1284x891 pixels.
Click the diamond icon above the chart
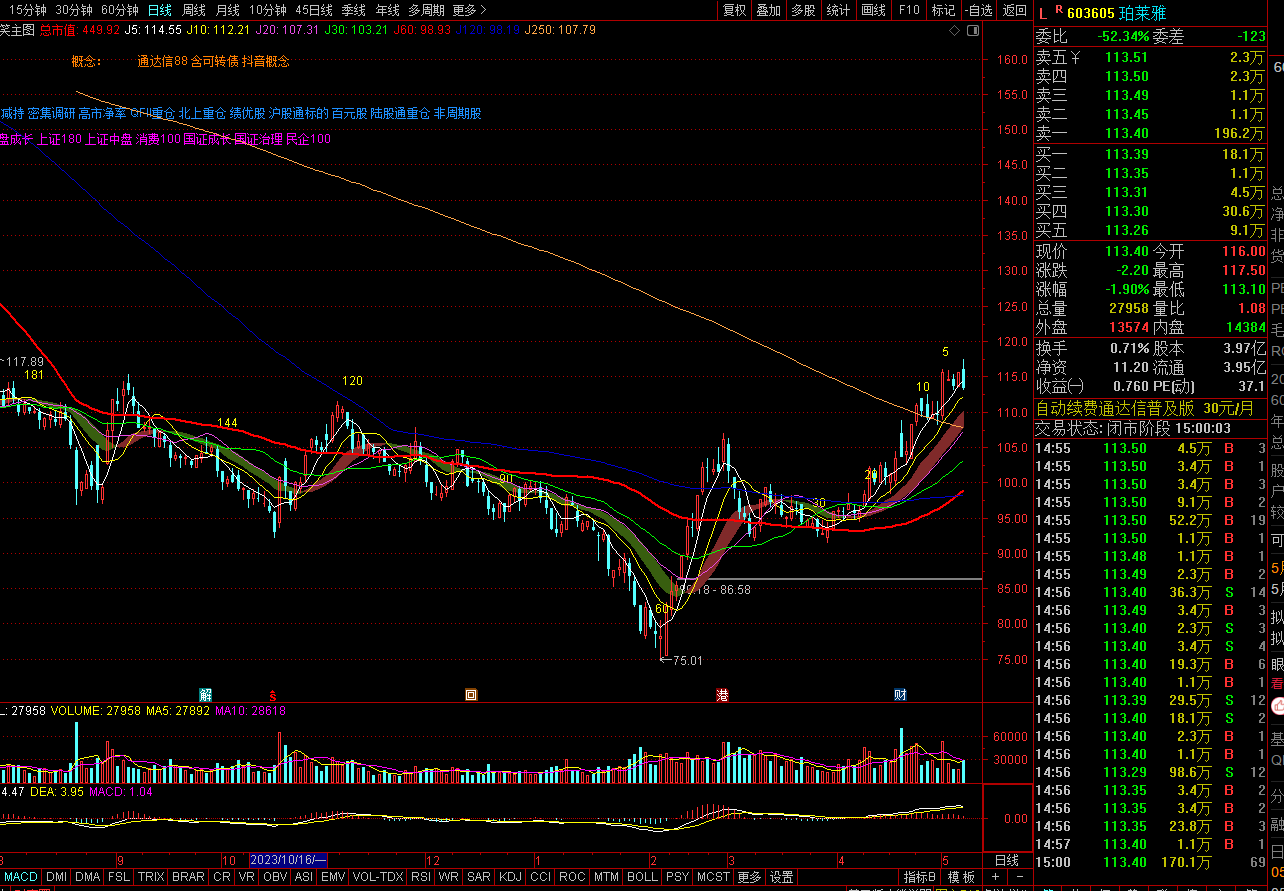(x=954, y=31)
